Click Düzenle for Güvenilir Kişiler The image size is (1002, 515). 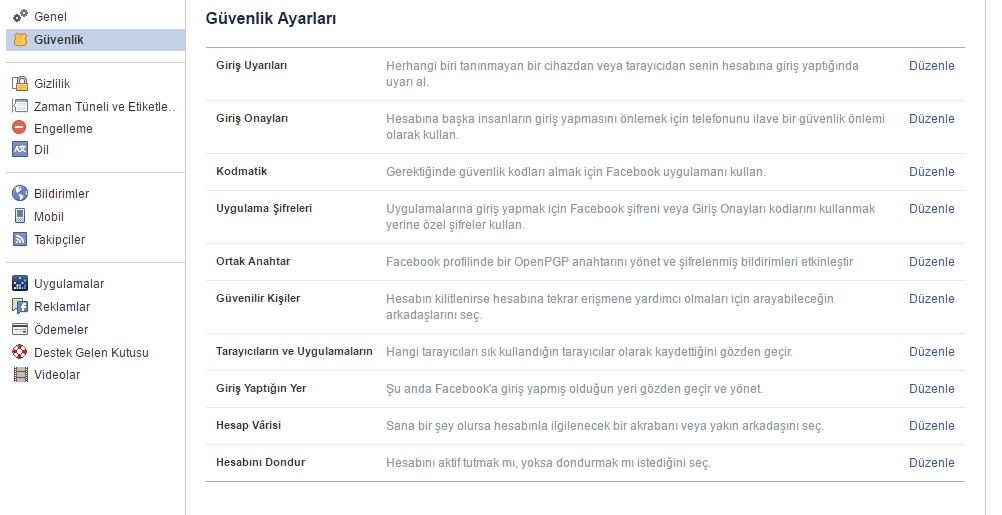(x=932, y=299)
